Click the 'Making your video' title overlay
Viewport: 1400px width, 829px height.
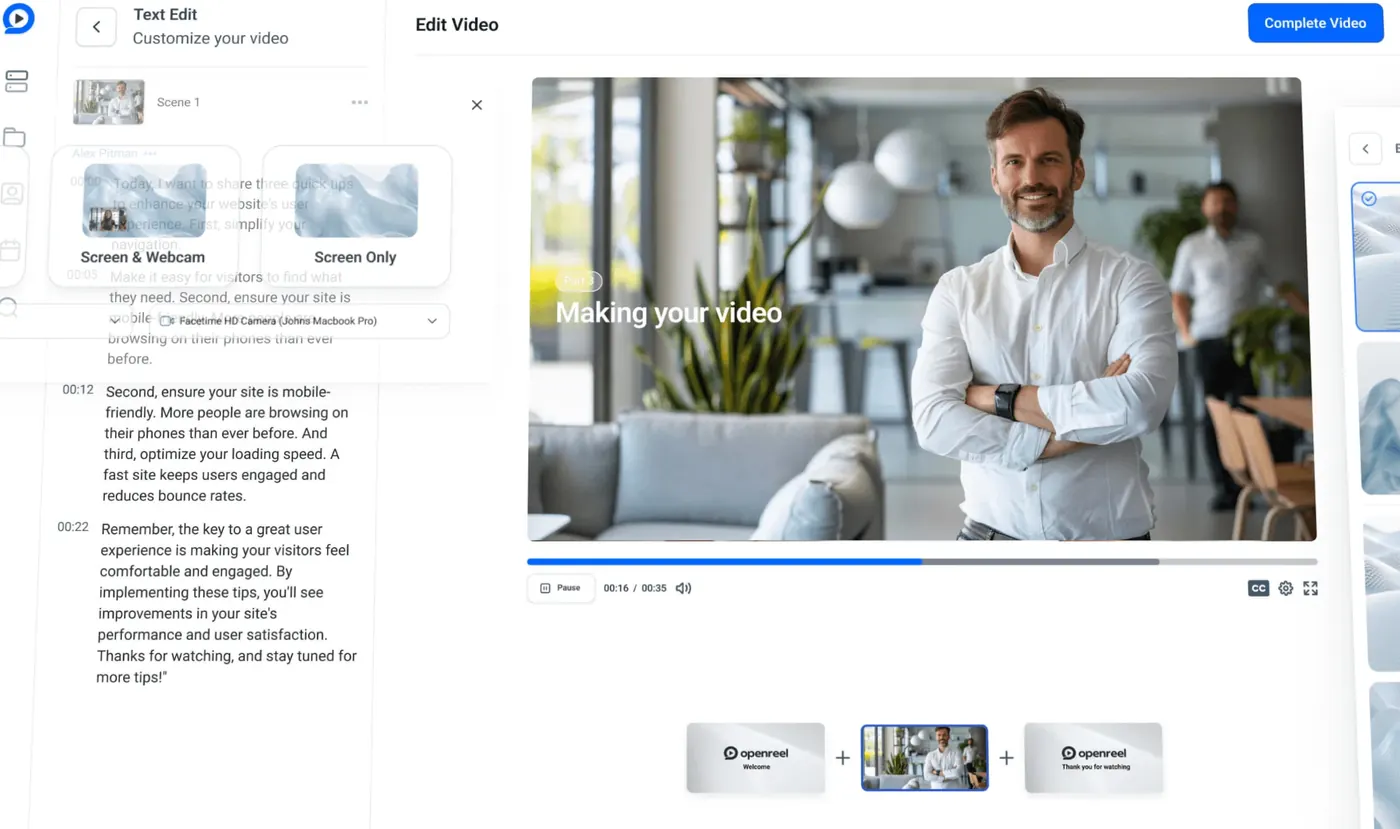click(x=668, y=313)
